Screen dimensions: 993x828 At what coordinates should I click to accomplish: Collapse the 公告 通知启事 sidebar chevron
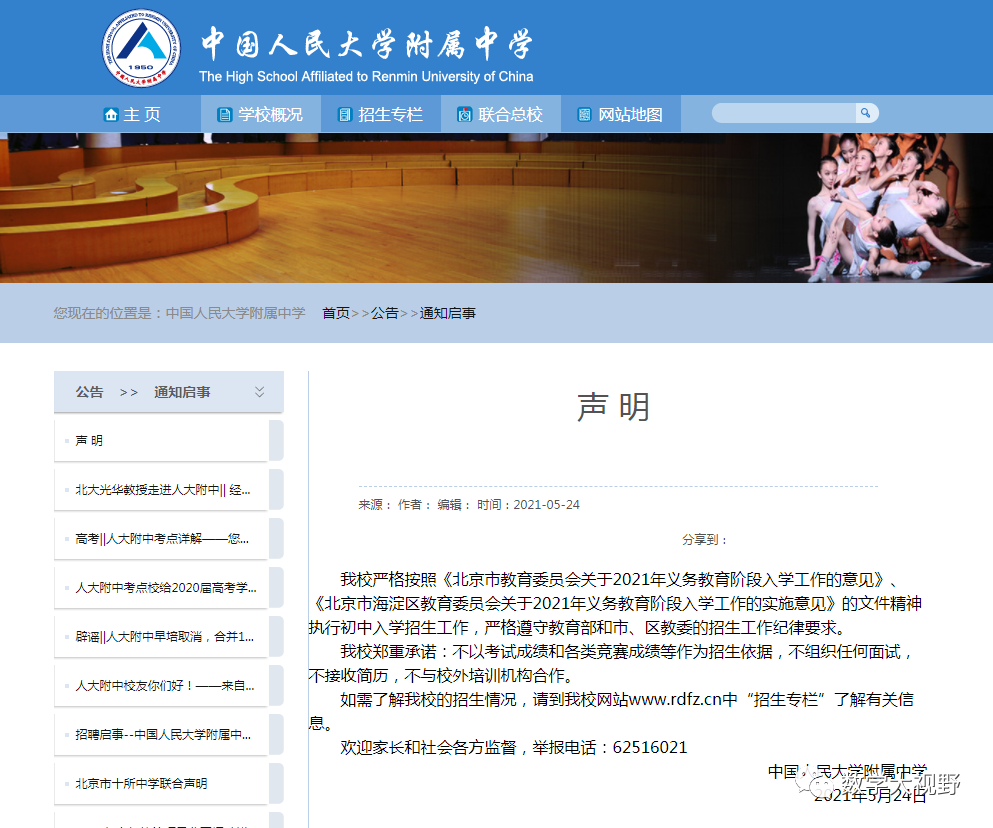pyautogui.click(x=260, y=392)
